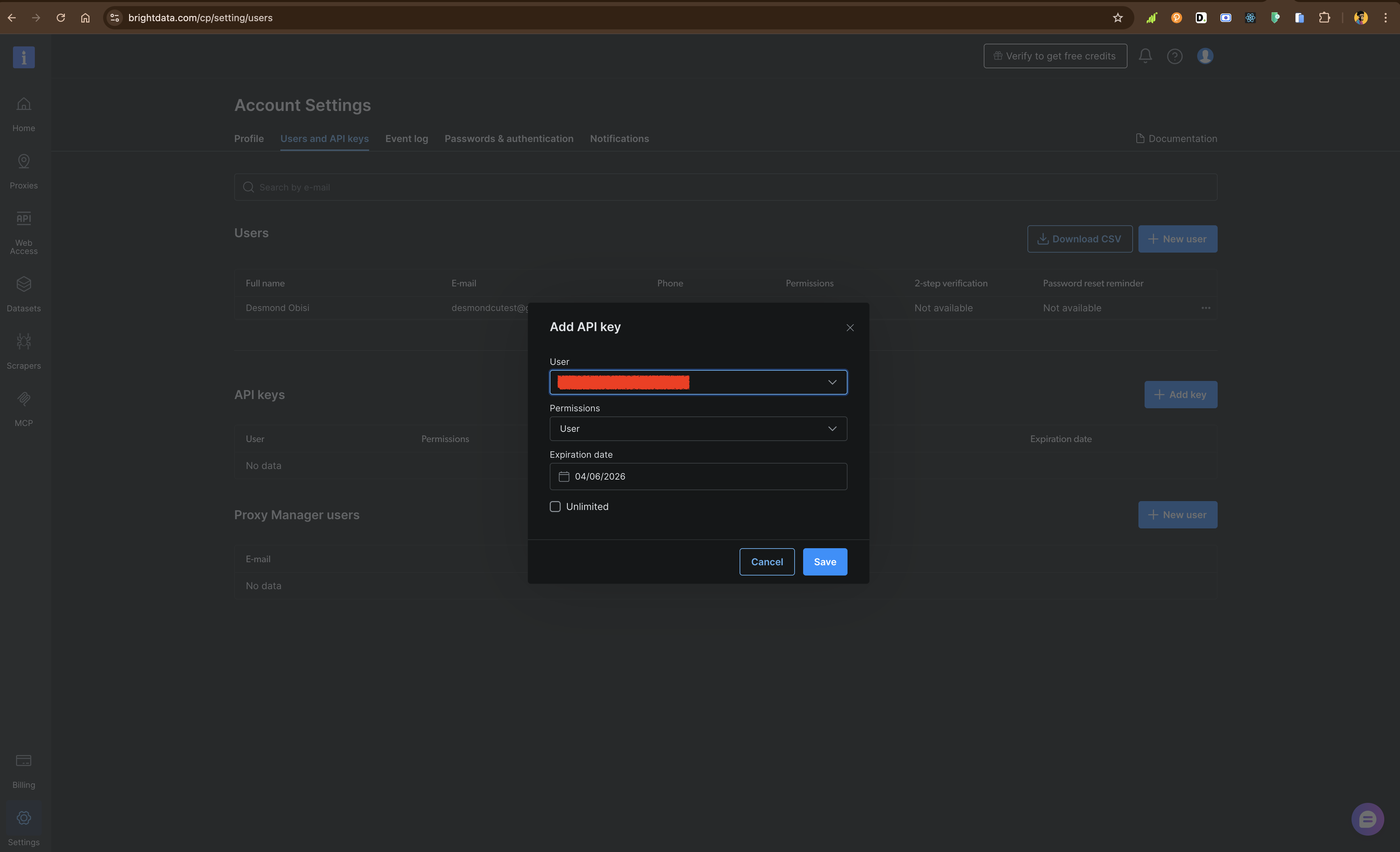Switch to the Event log tab
Image resolution: width=1400 pixels, height=852 pixels.
tap(406, 139)
